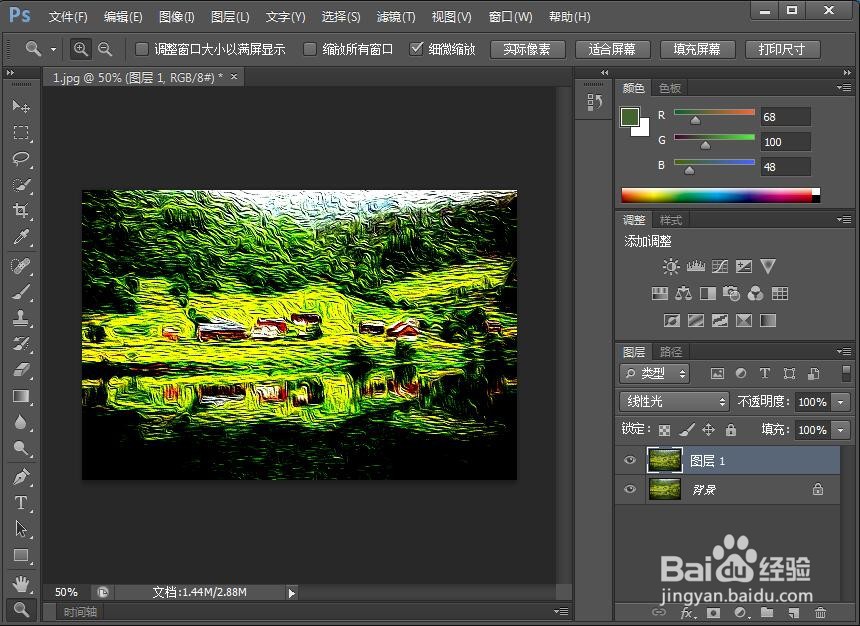Viewport: 860px width, 626px height.
Task: Select the Eyedropper tool
Action: (21, 237)
